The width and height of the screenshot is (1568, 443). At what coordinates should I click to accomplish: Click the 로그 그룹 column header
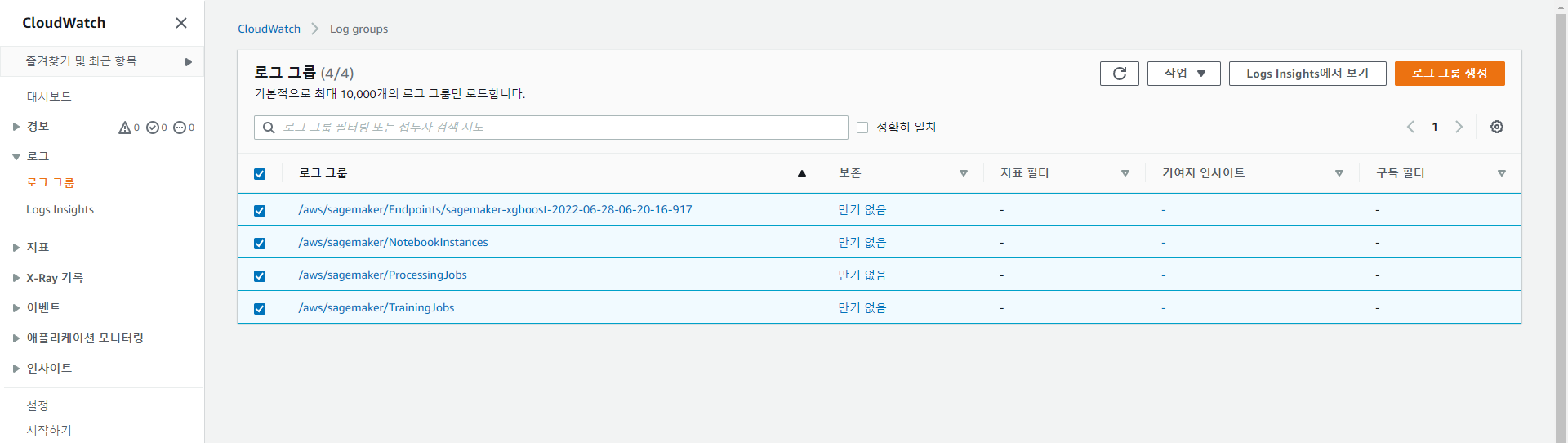(323, 173)
